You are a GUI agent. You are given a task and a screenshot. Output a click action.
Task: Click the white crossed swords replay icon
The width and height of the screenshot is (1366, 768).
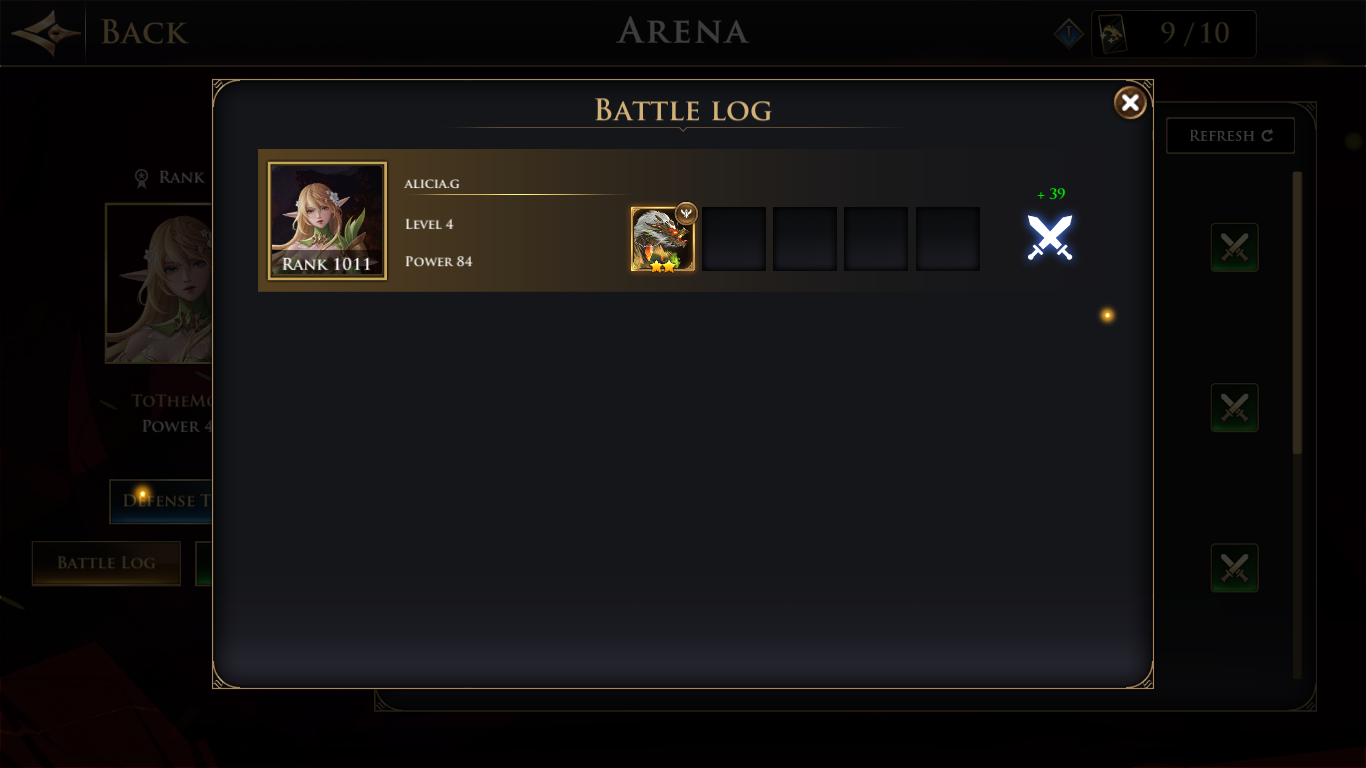click(x=1049, y=238)
